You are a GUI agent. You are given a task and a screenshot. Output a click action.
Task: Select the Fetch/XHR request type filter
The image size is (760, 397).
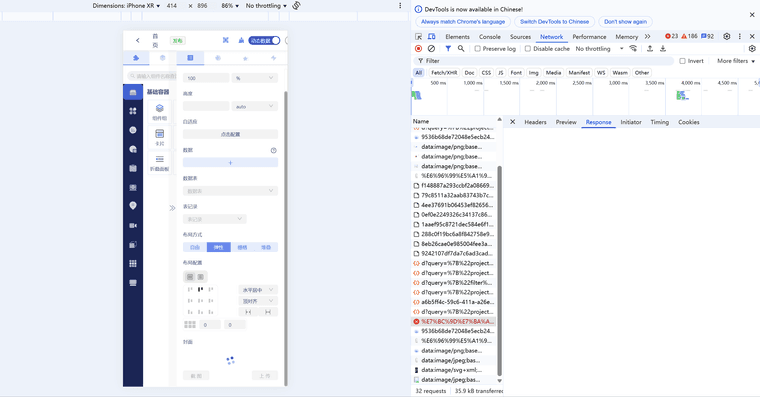pos(444,73)
